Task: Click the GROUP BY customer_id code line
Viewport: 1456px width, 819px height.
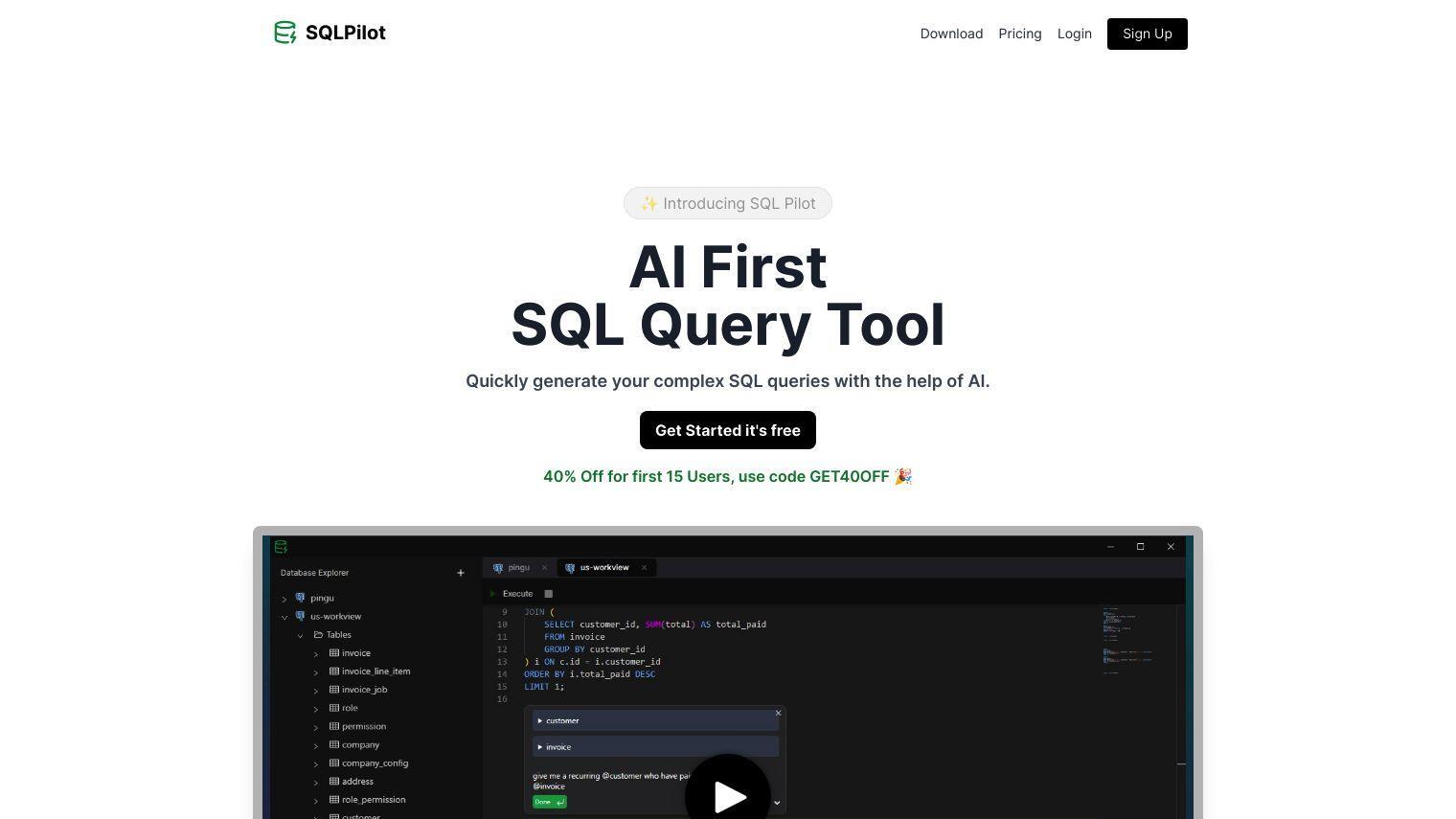Action: (594, 649)
